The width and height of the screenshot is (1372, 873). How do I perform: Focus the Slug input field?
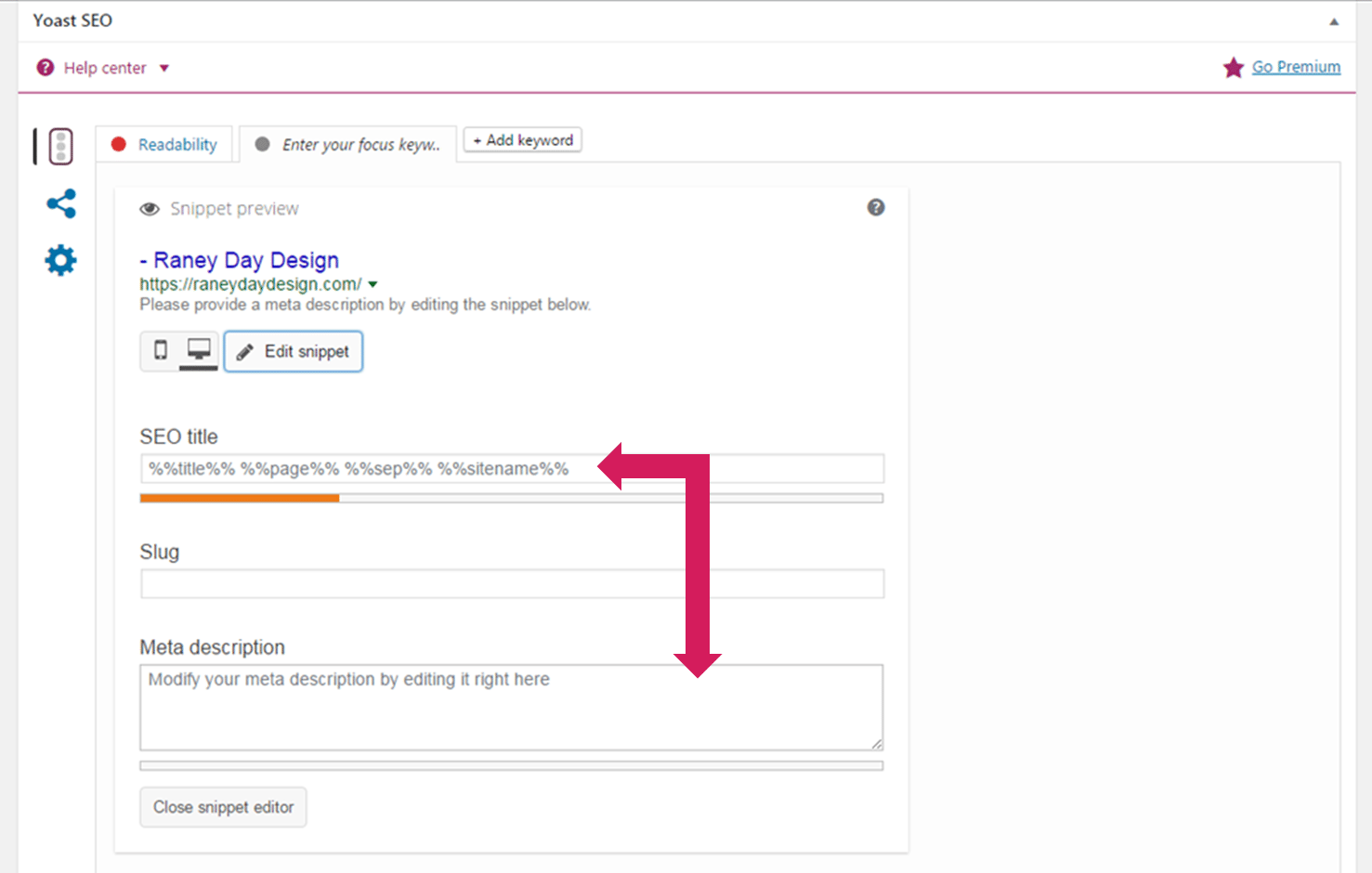[x=512, y=584]
